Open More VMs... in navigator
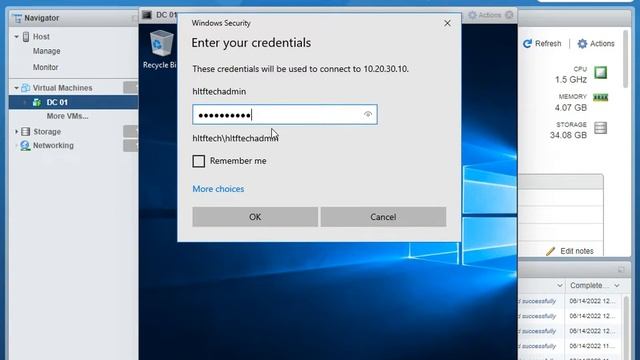 [x=67, y=116]
